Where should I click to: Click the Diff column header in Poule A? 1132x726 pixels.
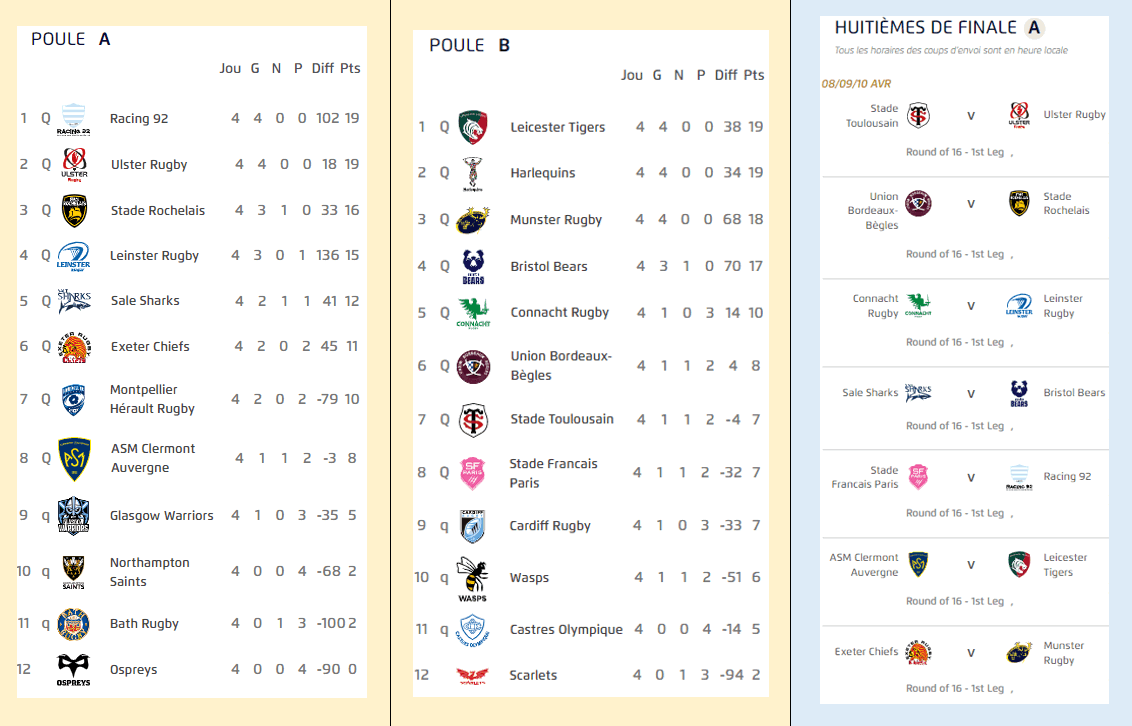coord(322,68)
